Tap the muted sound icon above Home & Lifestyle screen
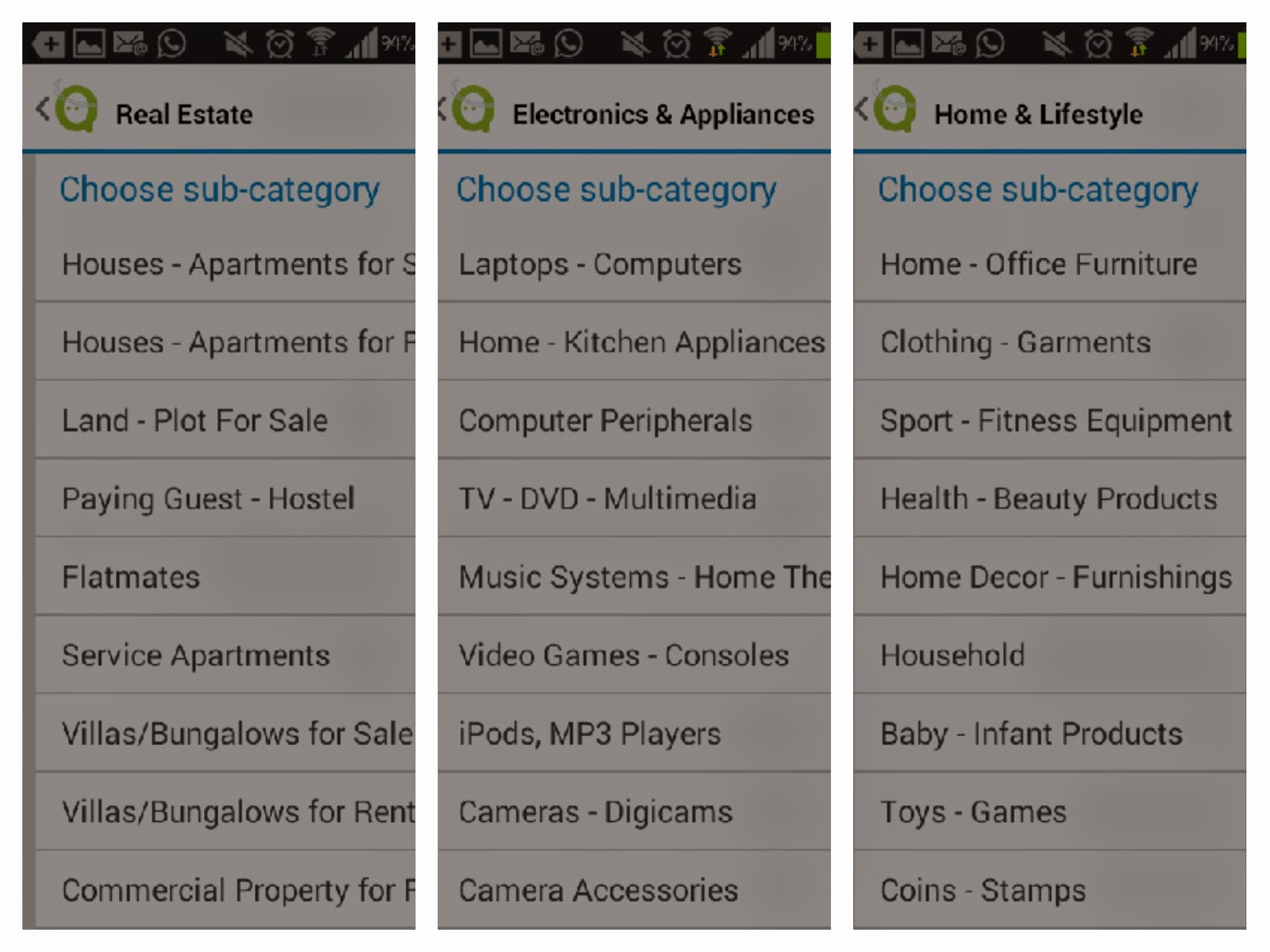This screenshot has height=952, width=1270. [x=1056, y=44]
